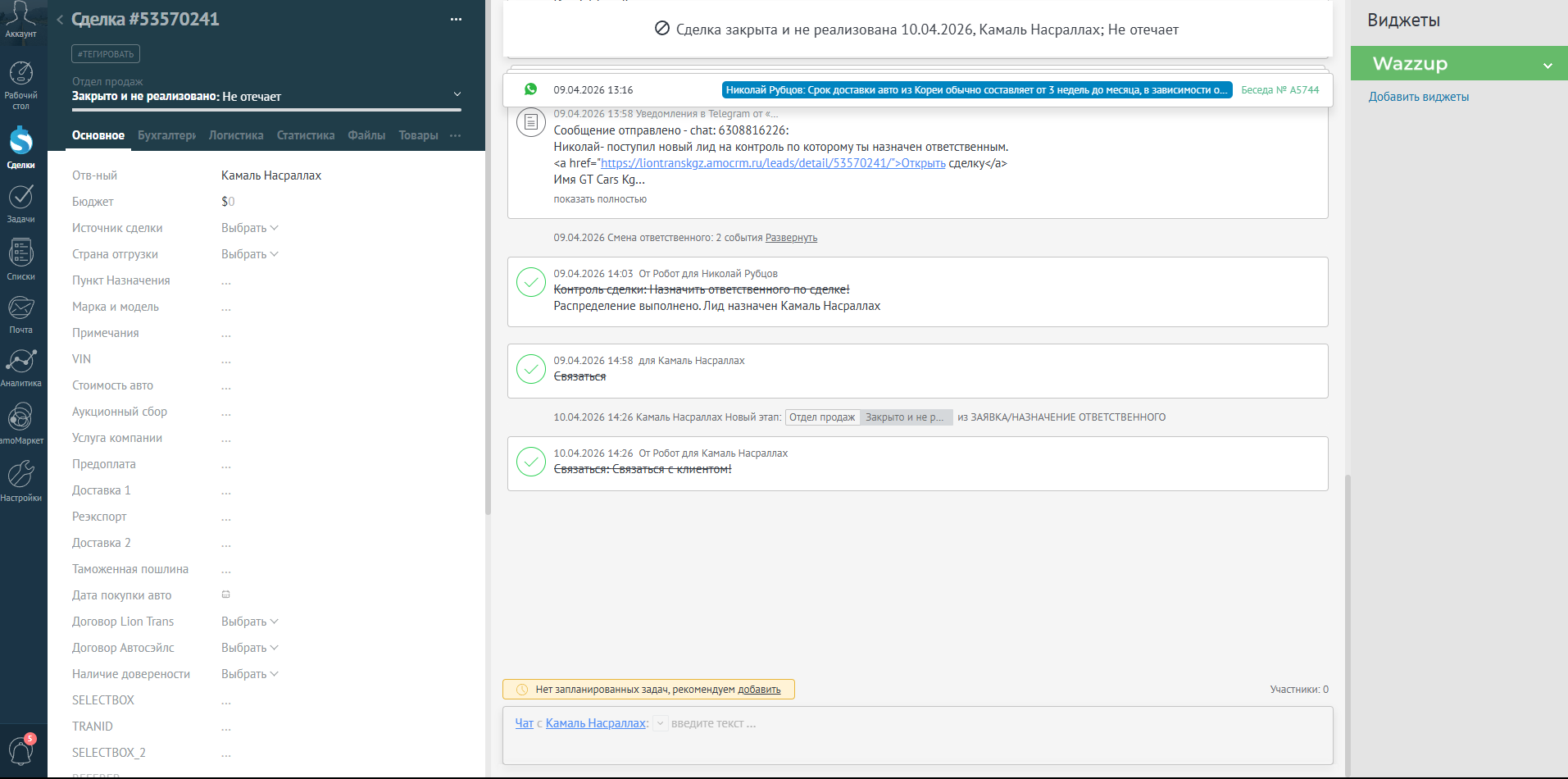
Task: Click calendar icon for Дата покупки авто
Action: (226, 594)
